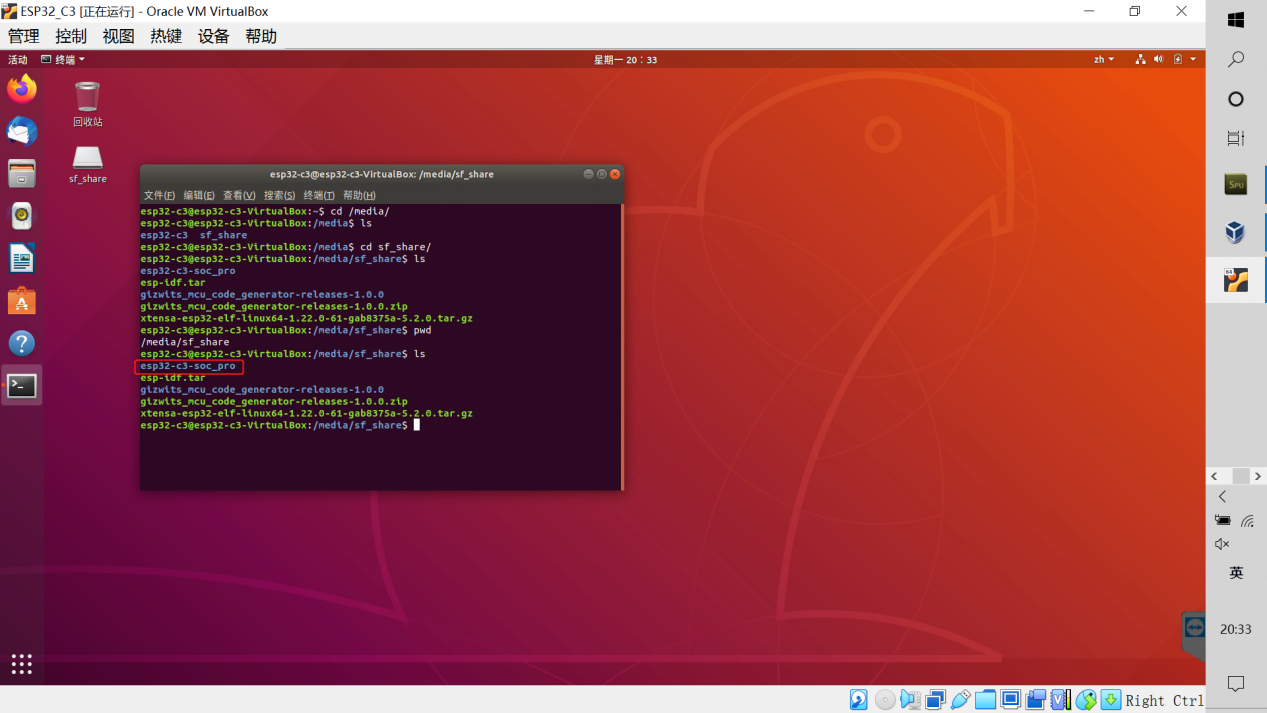Viewport: 1267px width, 713px height.
Task: Click the Show Applications grid button
Action: [21, 664]
